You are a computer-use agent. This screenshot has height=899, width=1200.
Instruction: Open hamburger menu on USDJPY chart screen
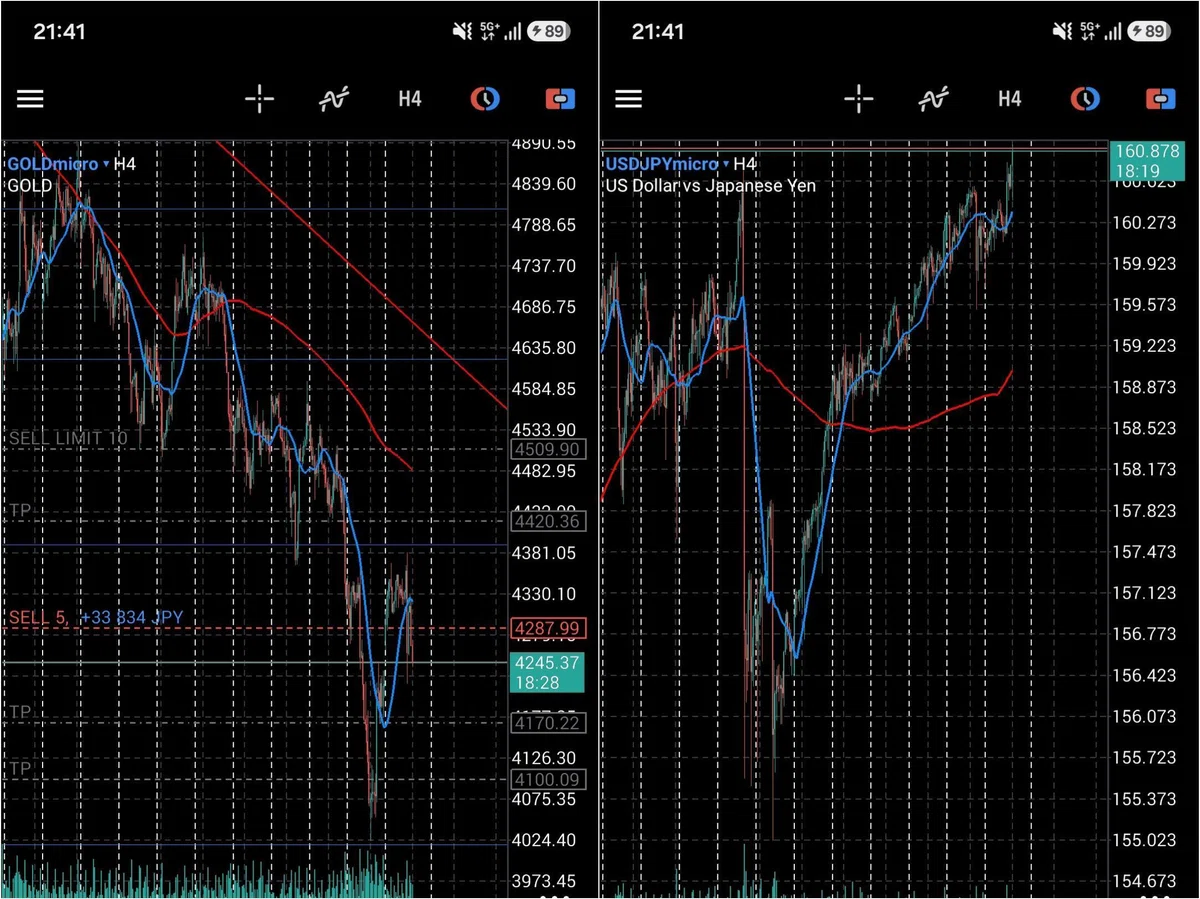click(x=628, y=99)
